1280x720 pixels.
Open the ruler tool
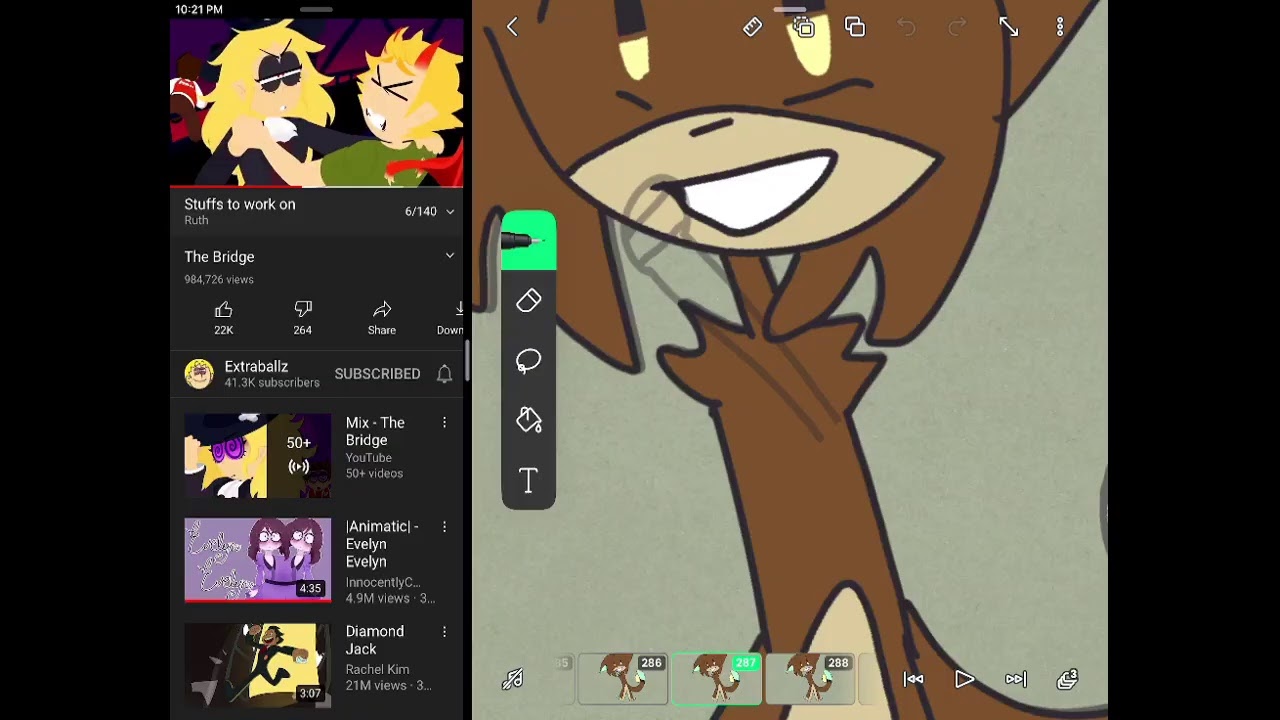pos(752,27)
